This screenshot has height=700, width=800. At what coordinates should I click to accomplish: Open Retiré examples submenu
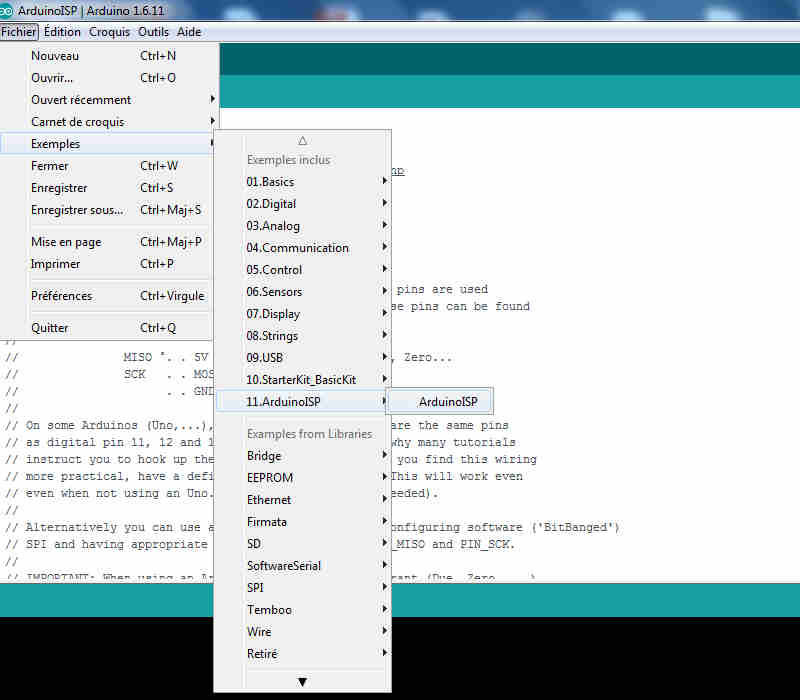(303, 654)
